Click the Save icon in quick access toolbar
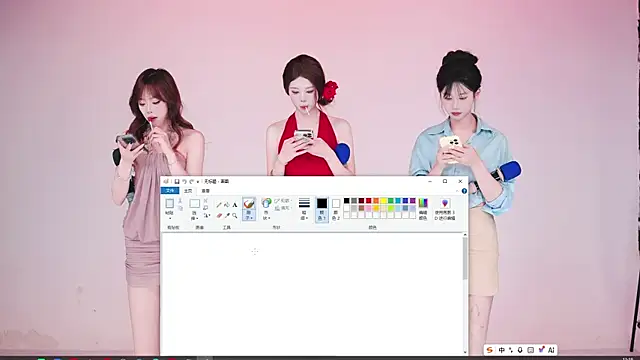The width and height of the screenshot is (640, 360). (x=177, y=181)
